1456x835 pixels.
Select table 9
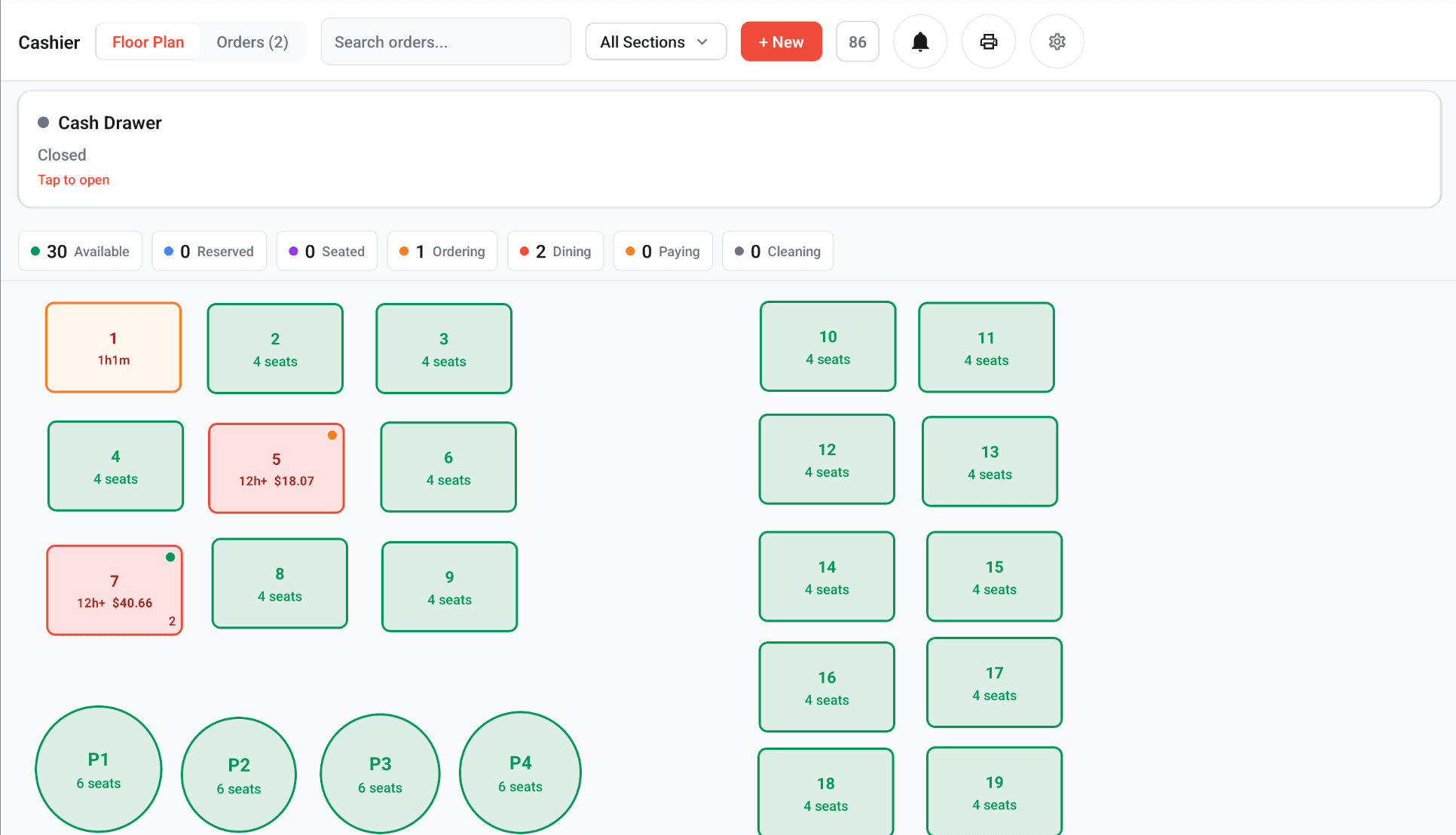point(449,587)
